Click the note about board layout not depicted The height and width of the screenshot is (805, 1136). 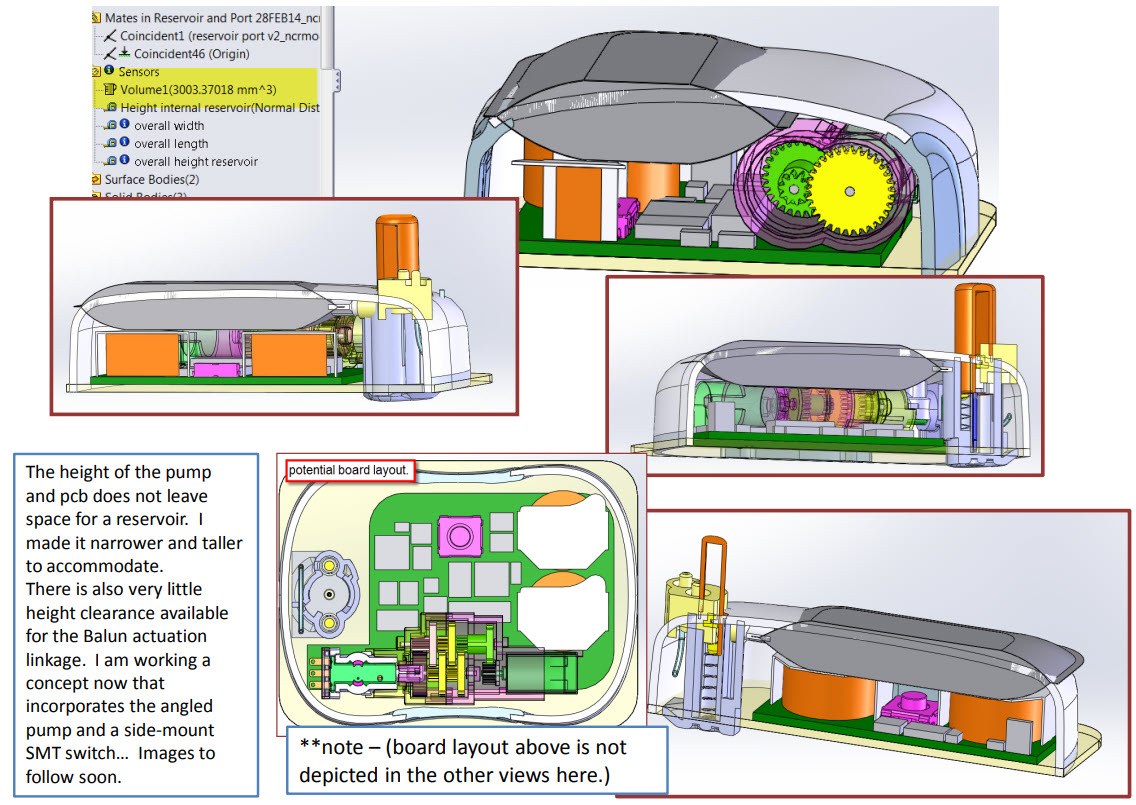(x=477, y=761)
